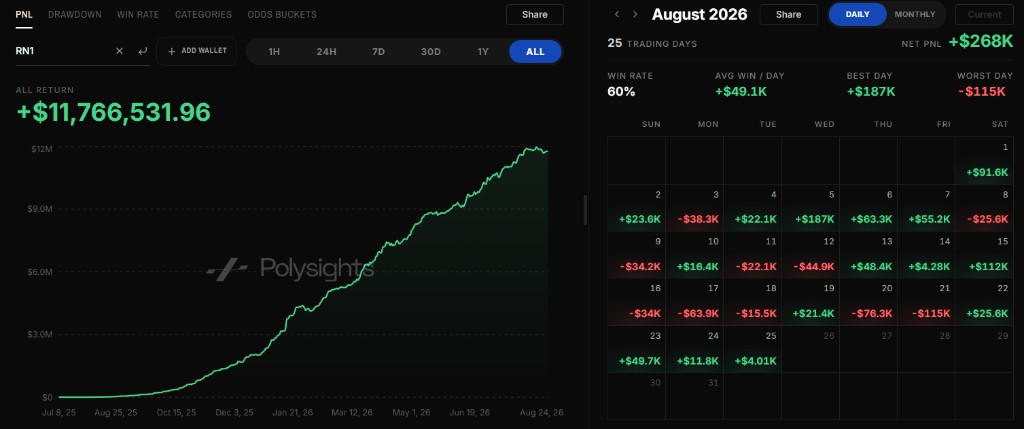Click the Worst Day value -$115K

pyautogui.click(x=982, y=92)
